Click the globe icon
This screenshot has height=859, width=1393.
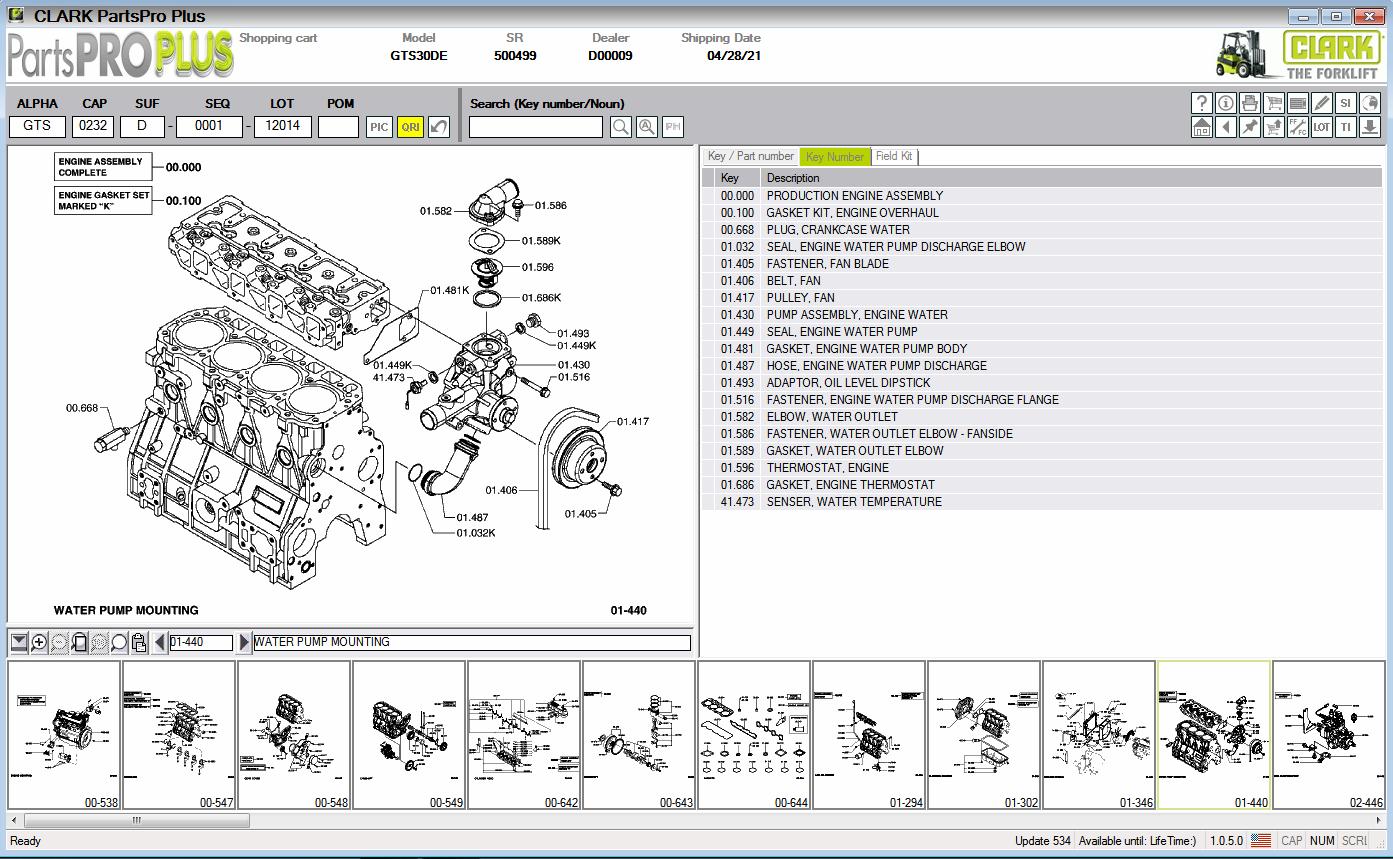pos(1370,103)
